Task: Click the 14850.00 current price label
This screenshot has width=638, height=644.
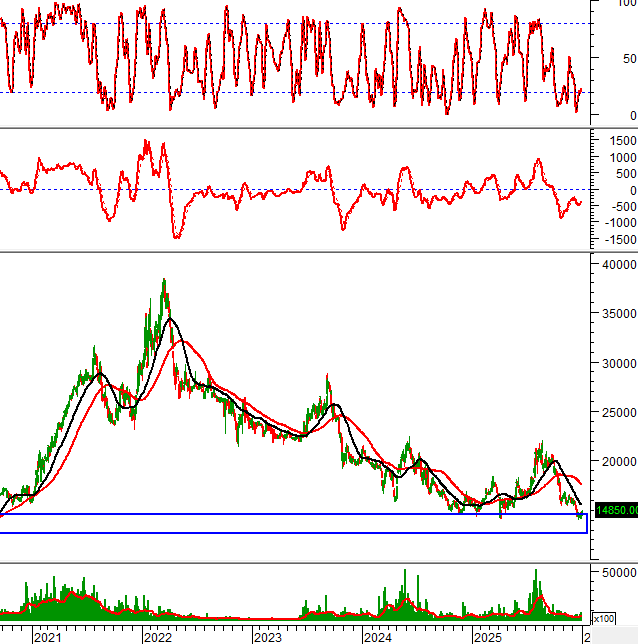Action: tap(615, 510)
